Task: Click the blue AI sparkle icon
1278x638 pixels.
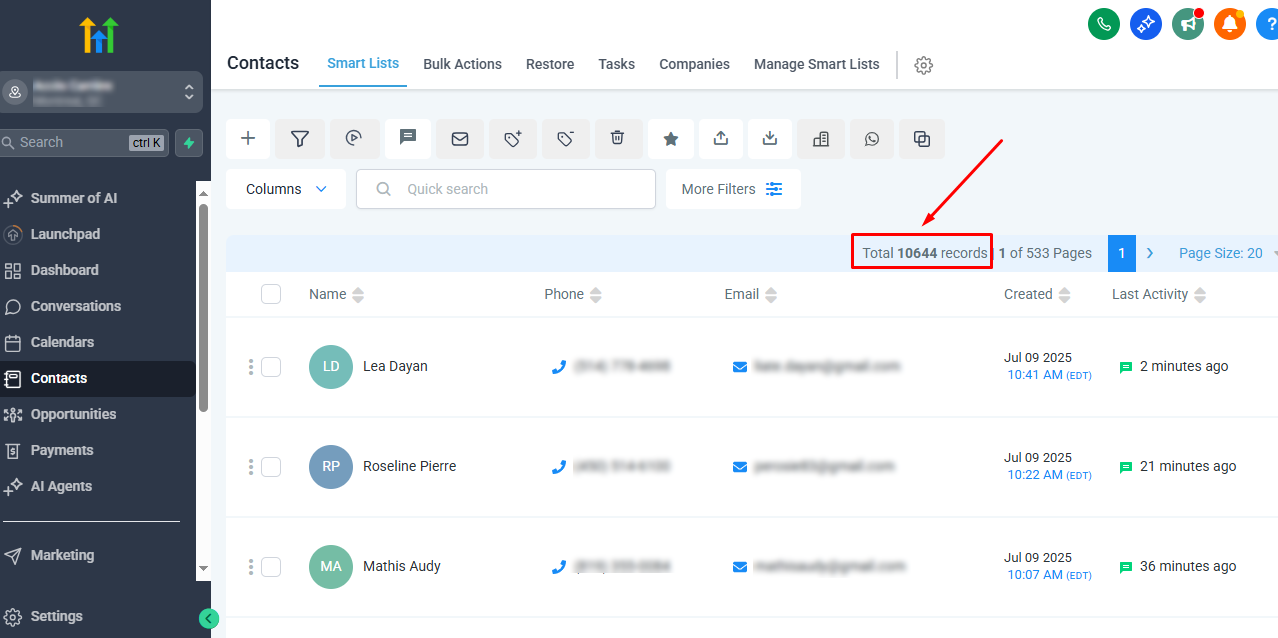Action: click(x=1146, y=24)
